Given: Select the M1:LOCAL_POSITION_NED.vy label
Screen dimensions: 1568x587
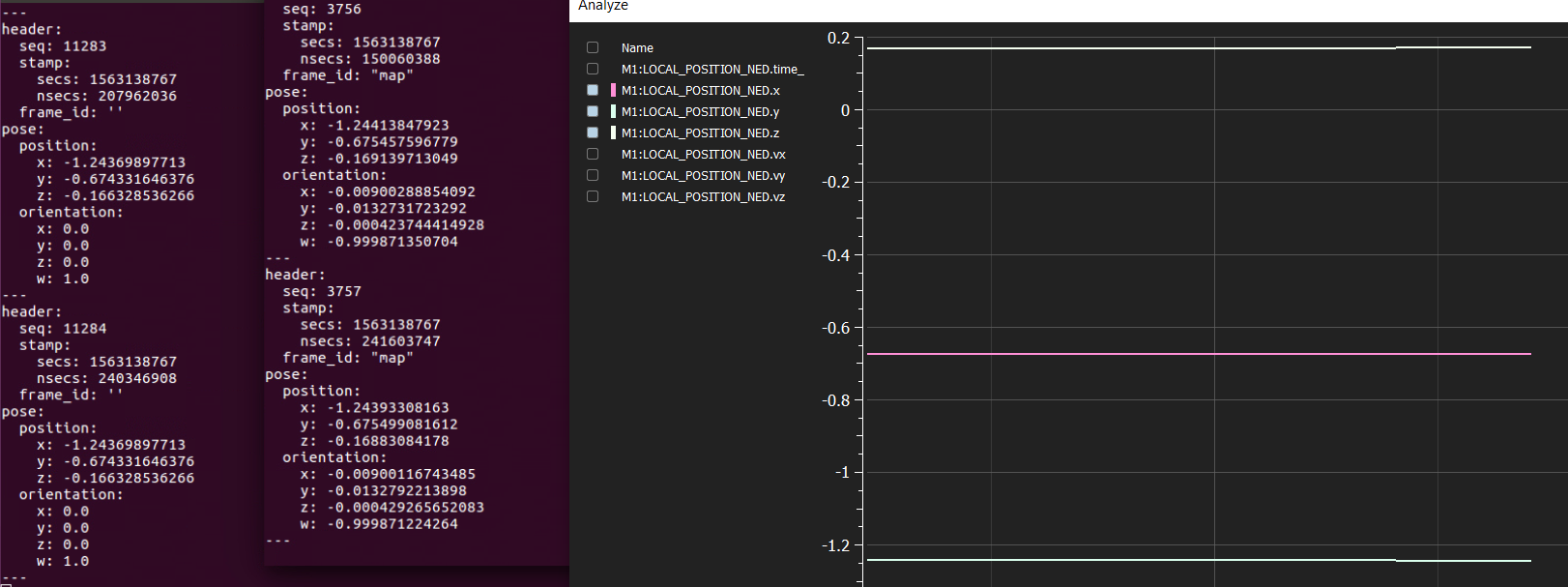Looking at the screenshot, I should pyautogui.click(x=704, y=176).
